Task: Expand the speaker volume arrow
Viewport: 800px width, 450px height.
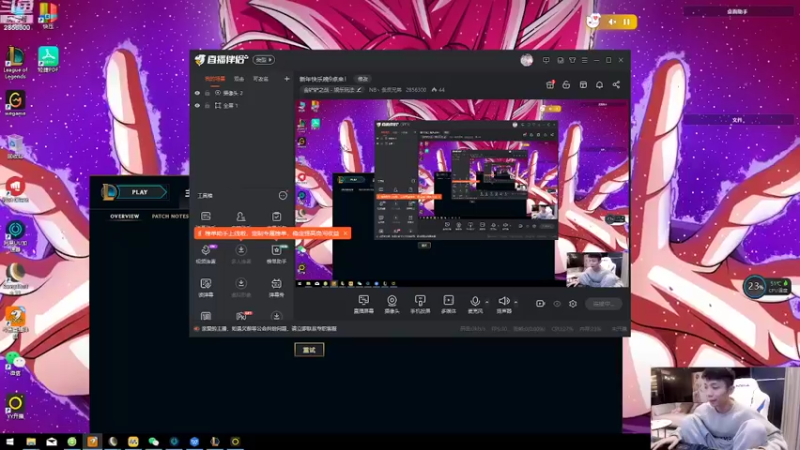Action: click(516, 302)
